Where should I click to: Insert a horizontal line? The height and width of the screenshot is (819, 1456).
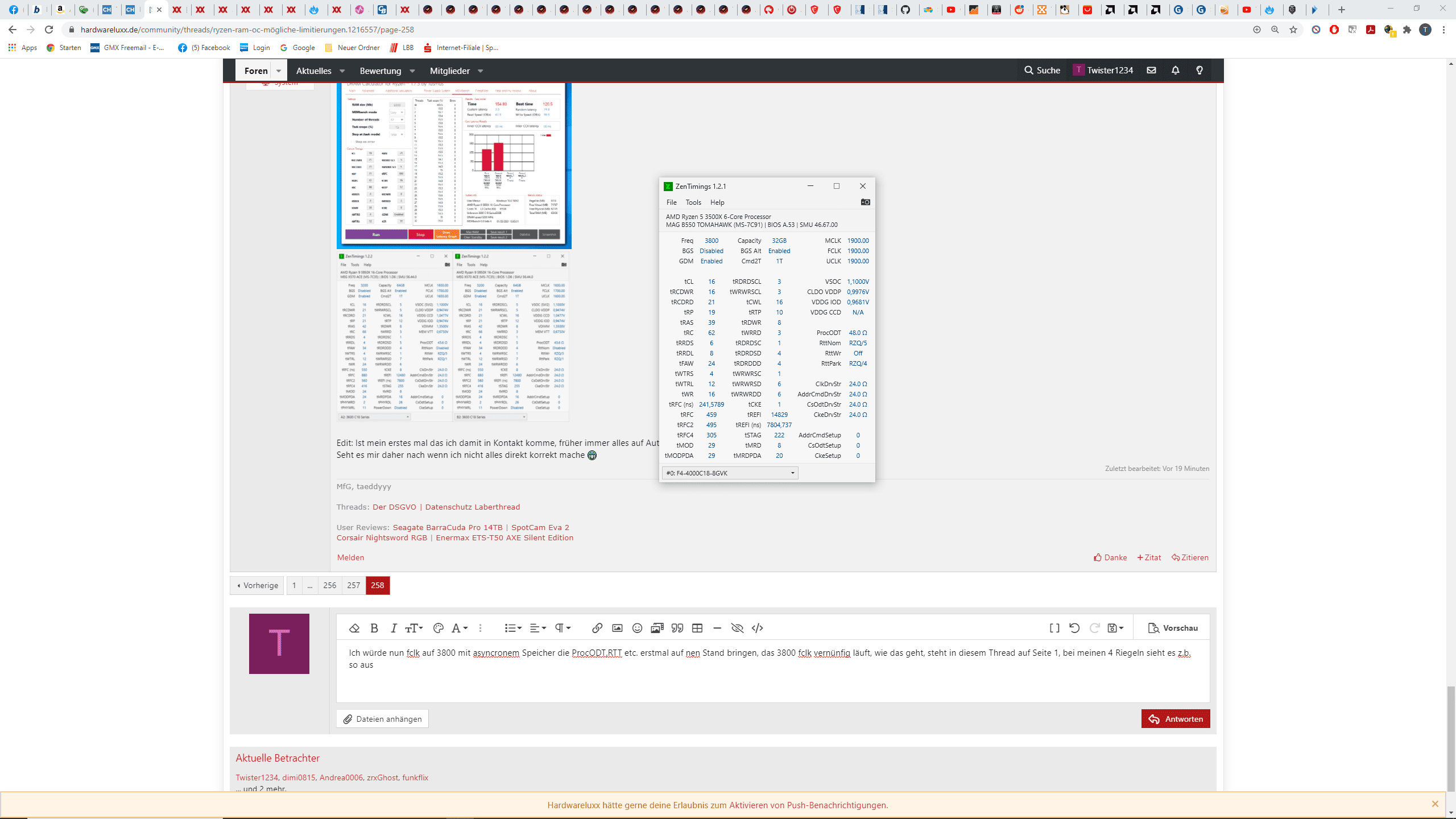[x=717, y=628]
